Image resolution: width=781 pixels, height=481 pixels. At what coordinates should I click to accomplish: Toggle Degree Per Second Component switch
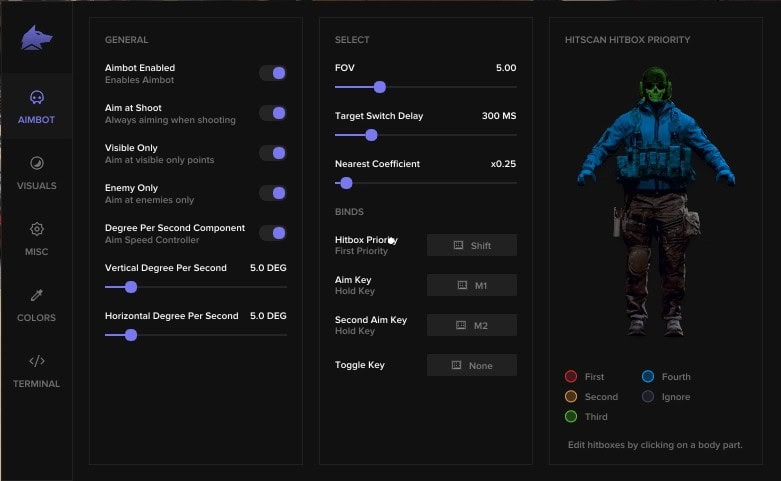tap(273, 233)
